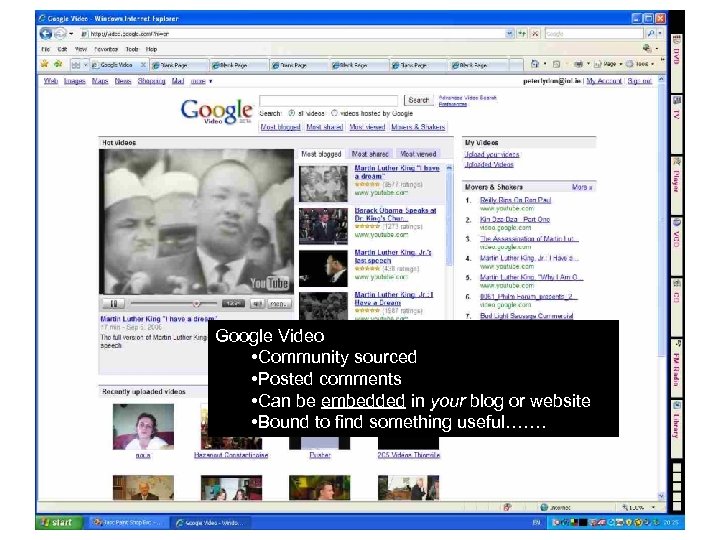This screenshot has height=540, width=720.
Task: Open the Help menu
Action: coord(152,49)
